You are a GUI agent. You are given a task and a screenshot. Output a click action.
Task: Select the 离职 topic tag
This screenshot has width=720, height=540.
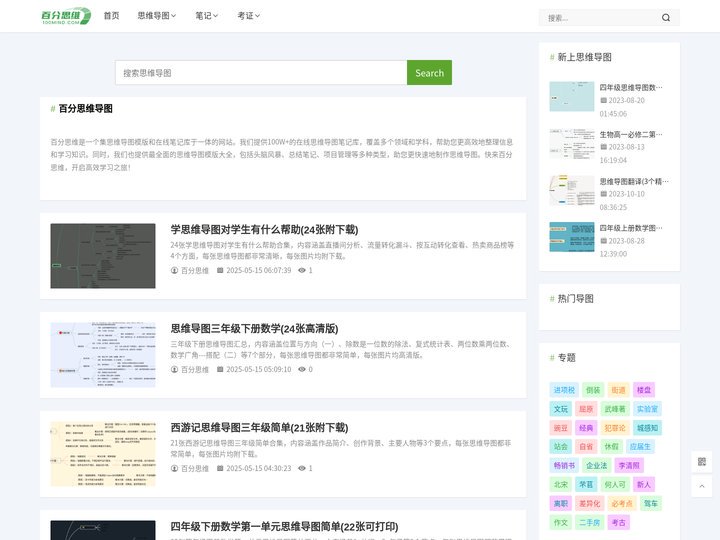[x=560, y=504]
